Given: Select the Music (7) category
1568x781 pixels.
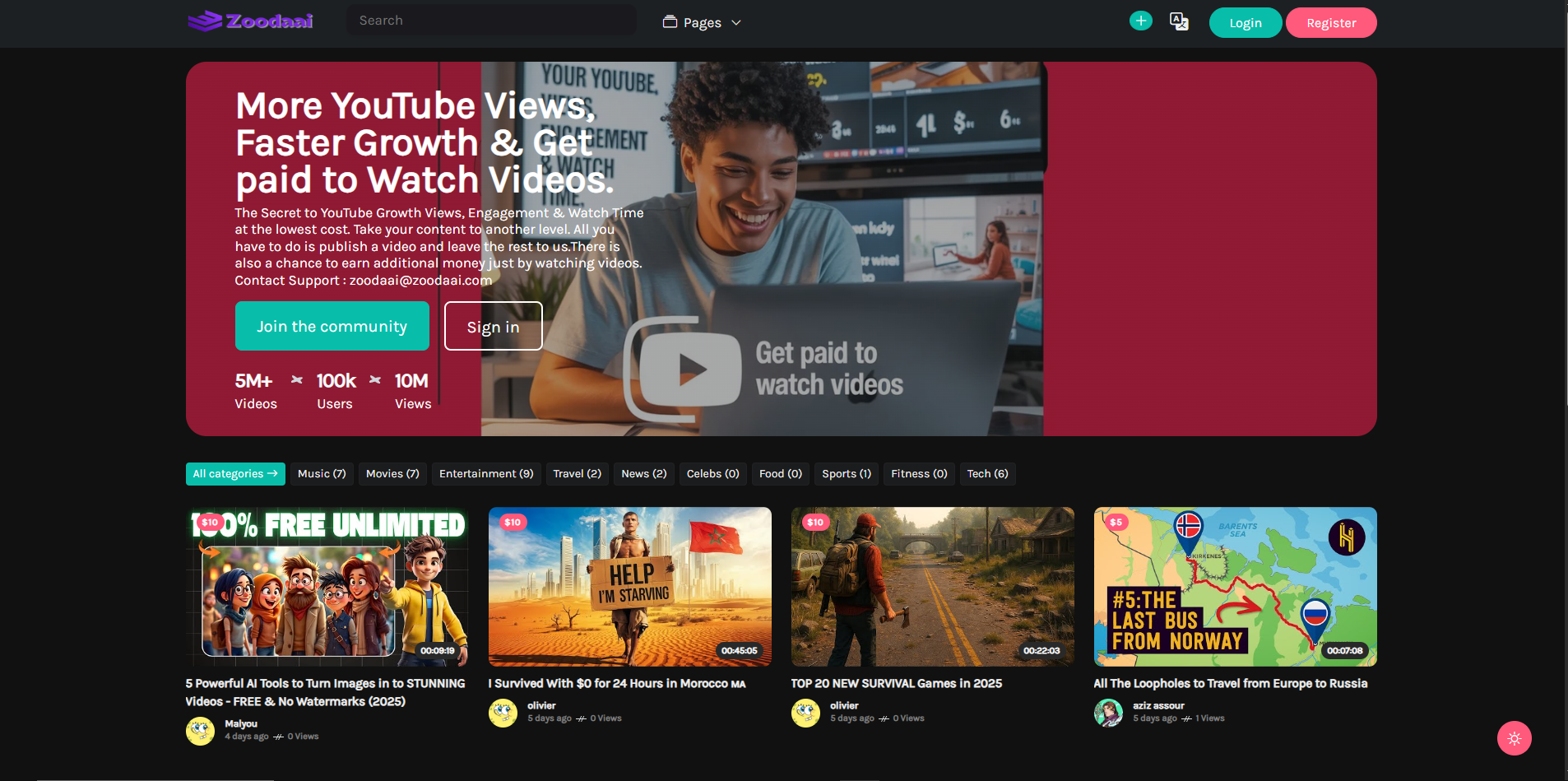Looking at the screenshot, I should point(322,474).
